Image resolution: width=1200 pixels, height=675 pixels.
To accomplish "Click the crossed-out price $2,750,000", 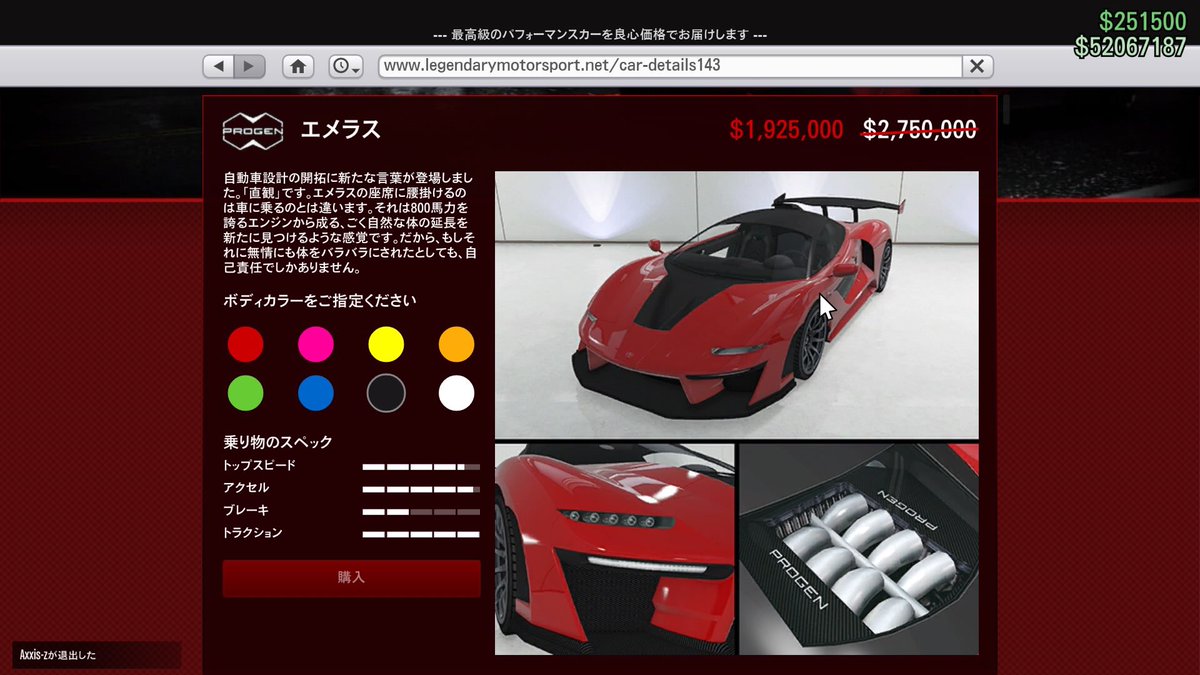I will click(x=920, y=129).
